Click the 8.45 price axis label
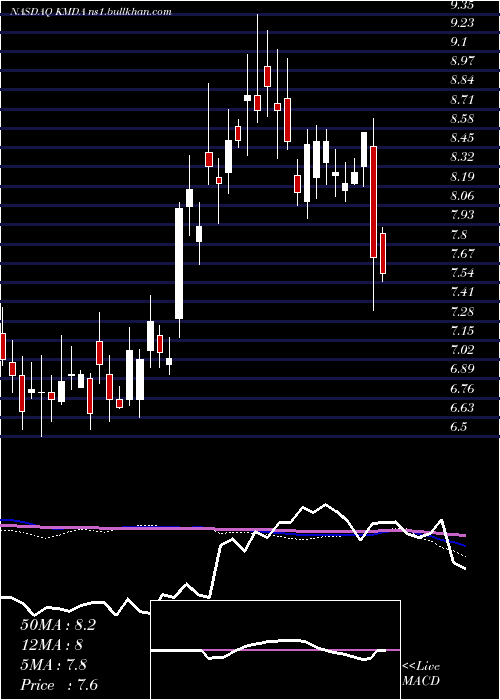500x700 pixels. pyautogui.click(x=462, y=138)
